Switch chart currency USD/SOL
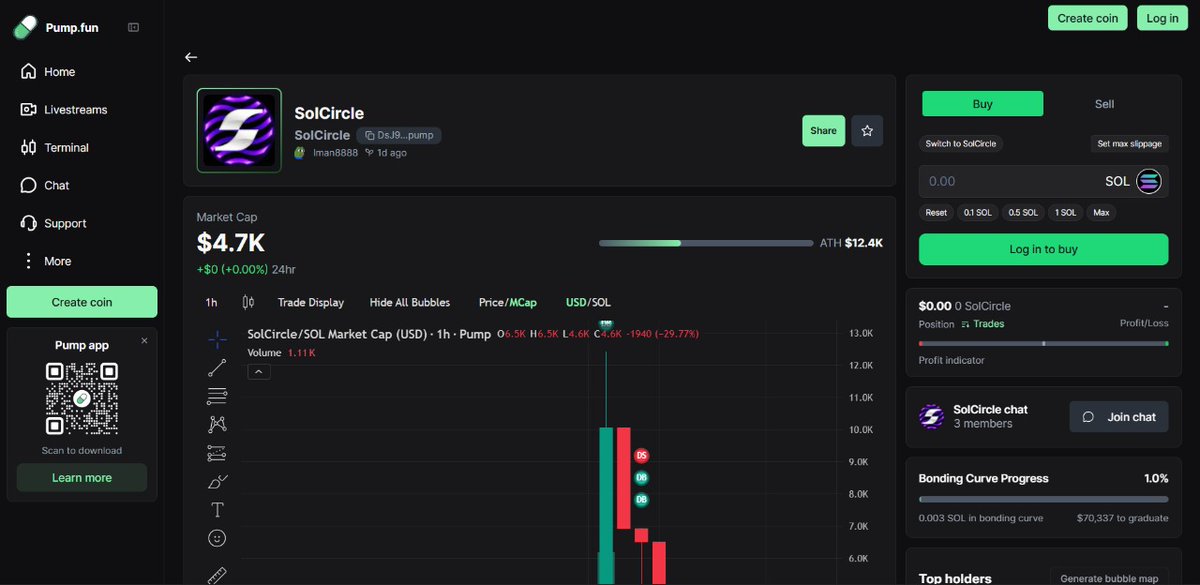Screen dimensions: 1200x585 click(588, 302)
